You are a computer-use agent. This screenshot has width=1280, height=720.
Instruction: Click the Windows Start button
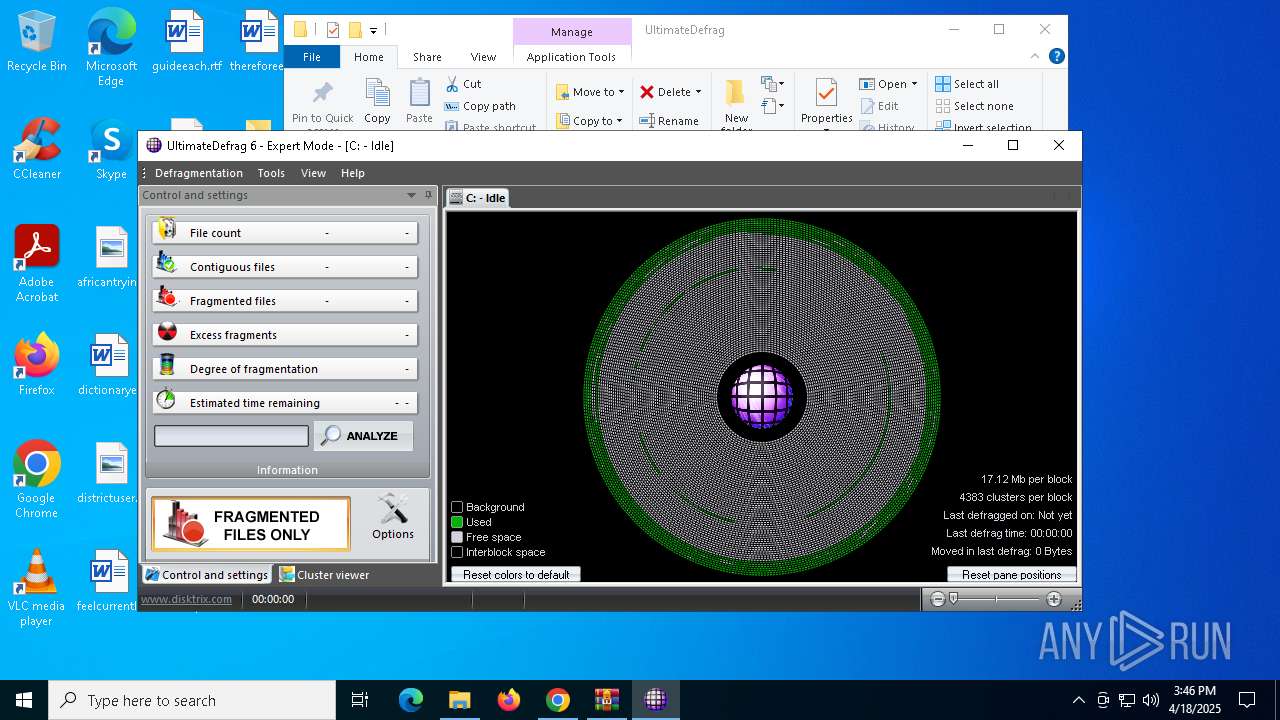tap(24, 700)
